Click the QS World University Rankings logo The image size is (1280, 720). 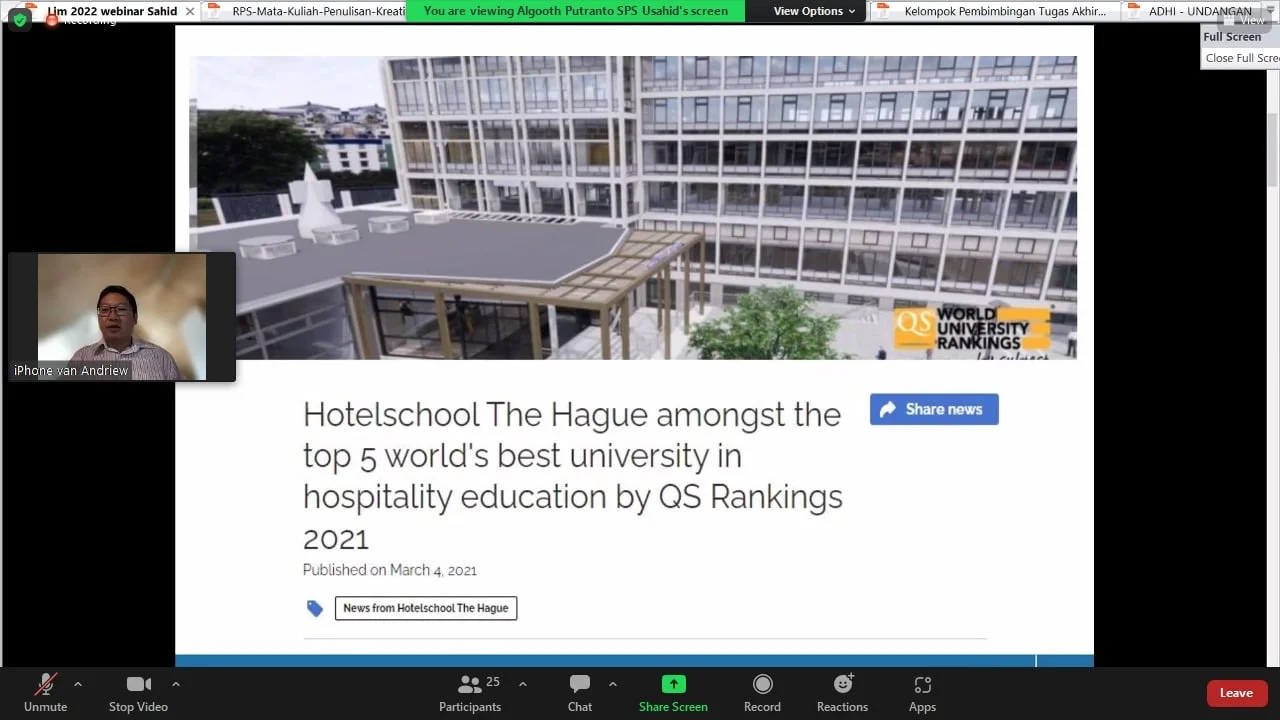pyautogui.click(x=972, y=329)
